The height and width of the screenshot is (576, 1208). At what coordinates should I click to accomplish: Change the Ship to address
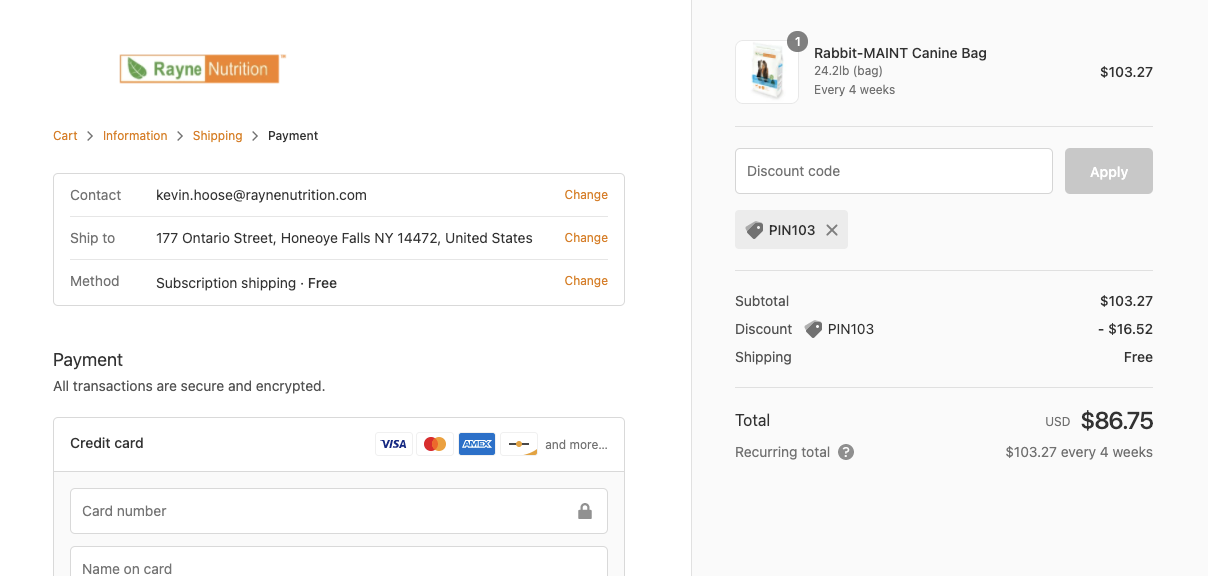(586, 238)
